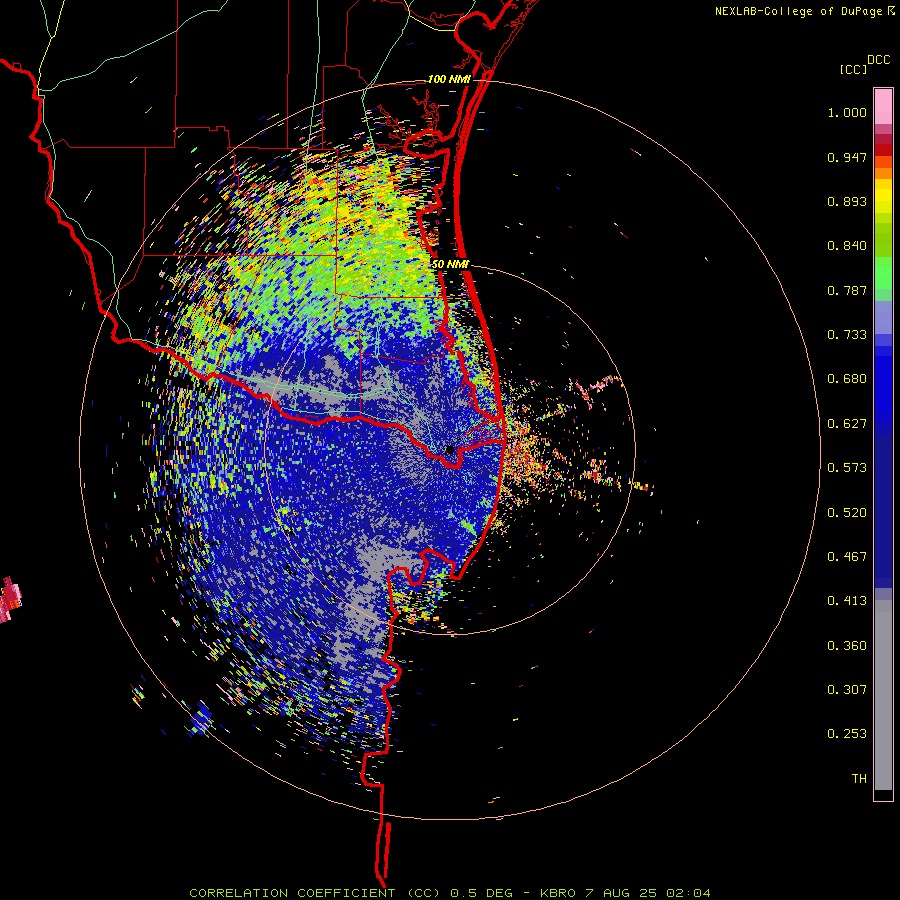Select the 0.413 scale value
The height and width of the screenshot is (900, 900).
coord(847,601)
